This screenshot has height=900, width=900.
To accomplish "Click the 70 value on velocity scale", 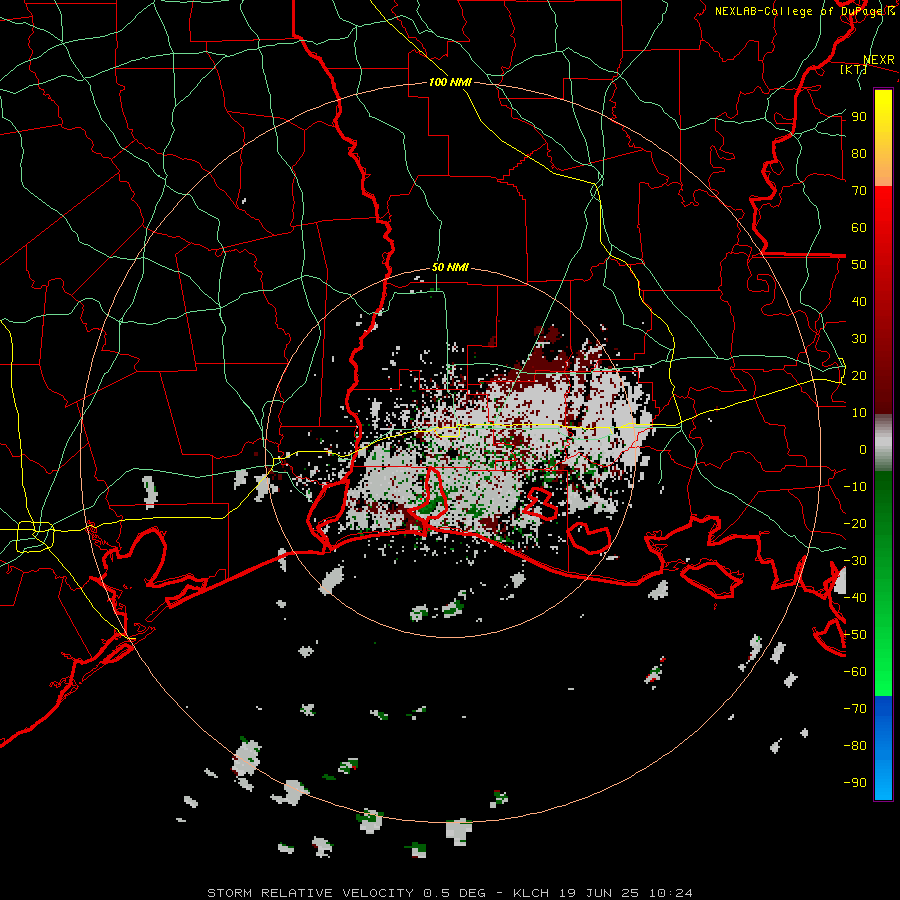I will pos(859,191).
